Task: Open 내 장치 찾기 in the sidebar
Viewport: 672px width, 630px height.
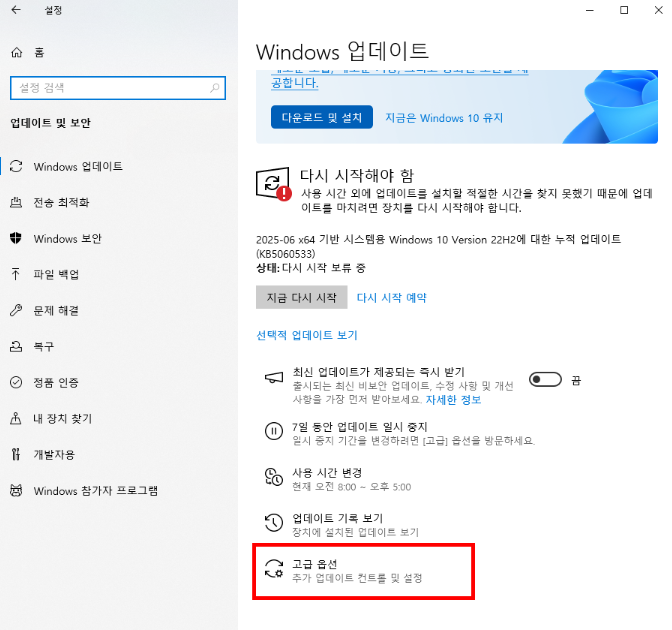Action: [x=63, y=418]
